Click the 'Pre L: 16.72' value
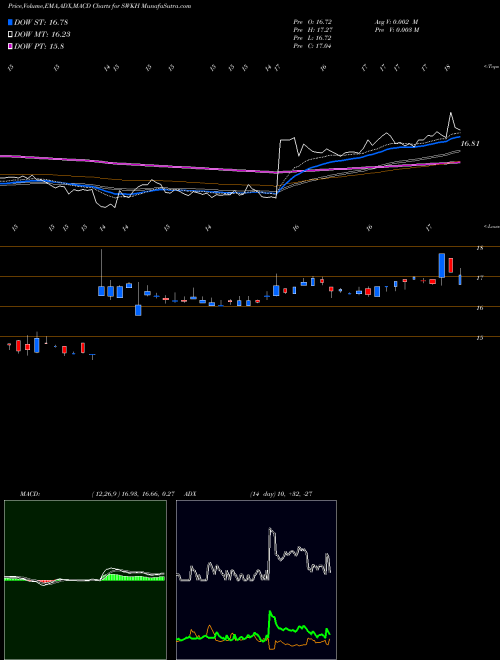The image size is (500, 660). pos(312,38)
